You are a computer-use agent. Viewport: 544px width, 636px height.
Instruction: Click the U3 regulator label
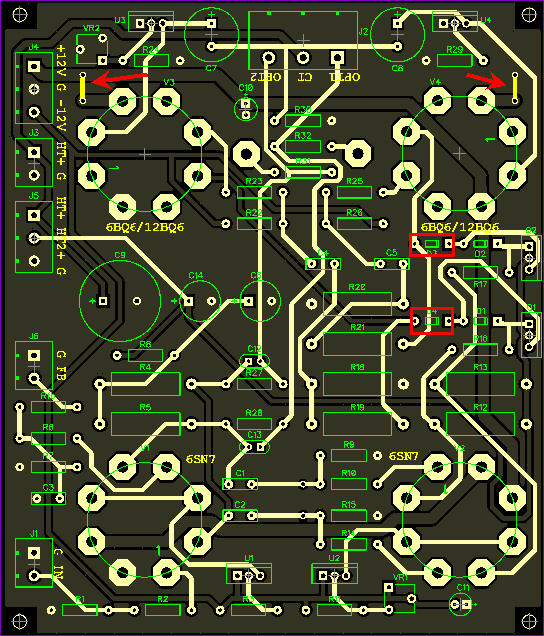[120, 20]
